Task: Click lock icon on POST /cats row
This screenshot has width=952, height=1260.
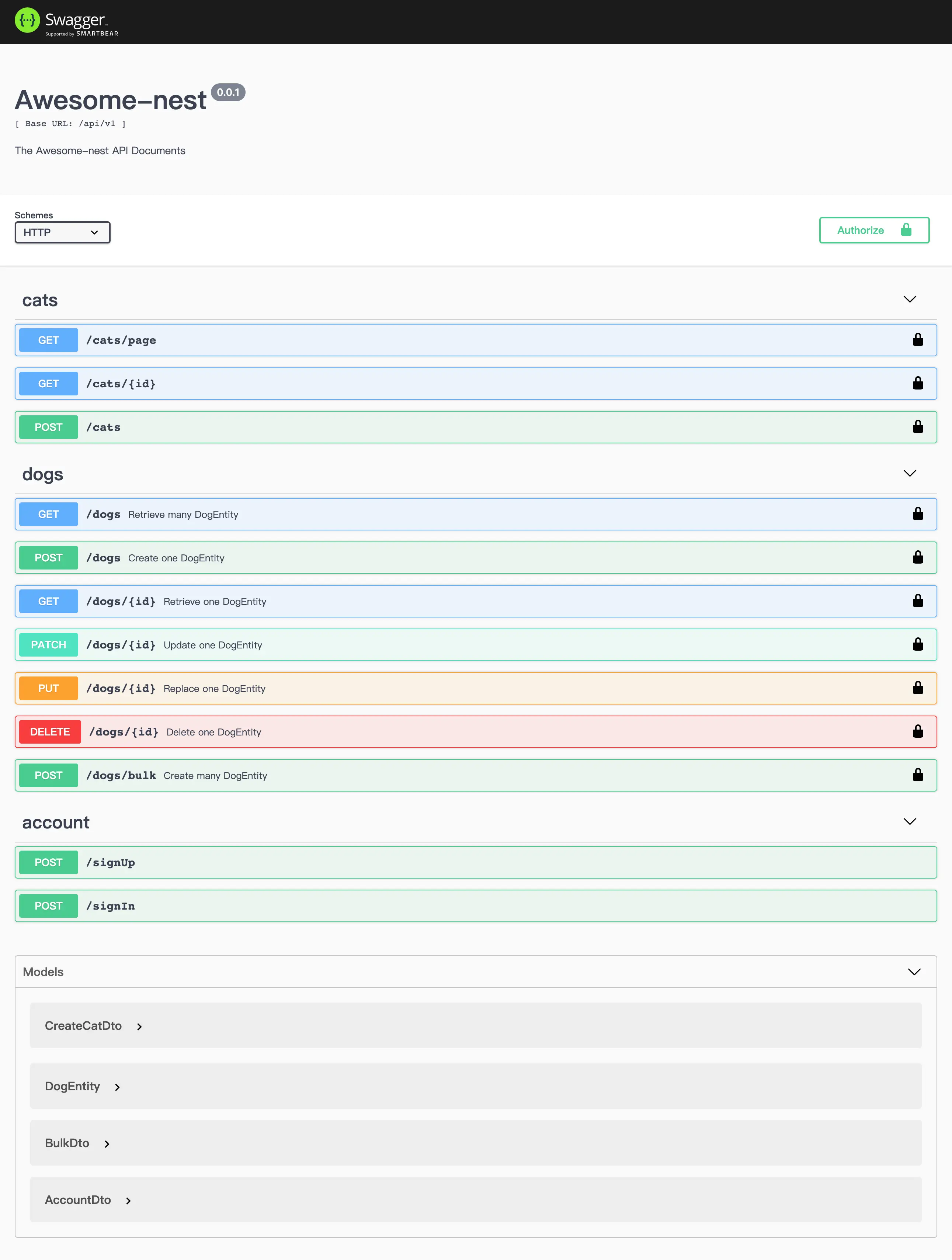Action: [x=917, y=427]
